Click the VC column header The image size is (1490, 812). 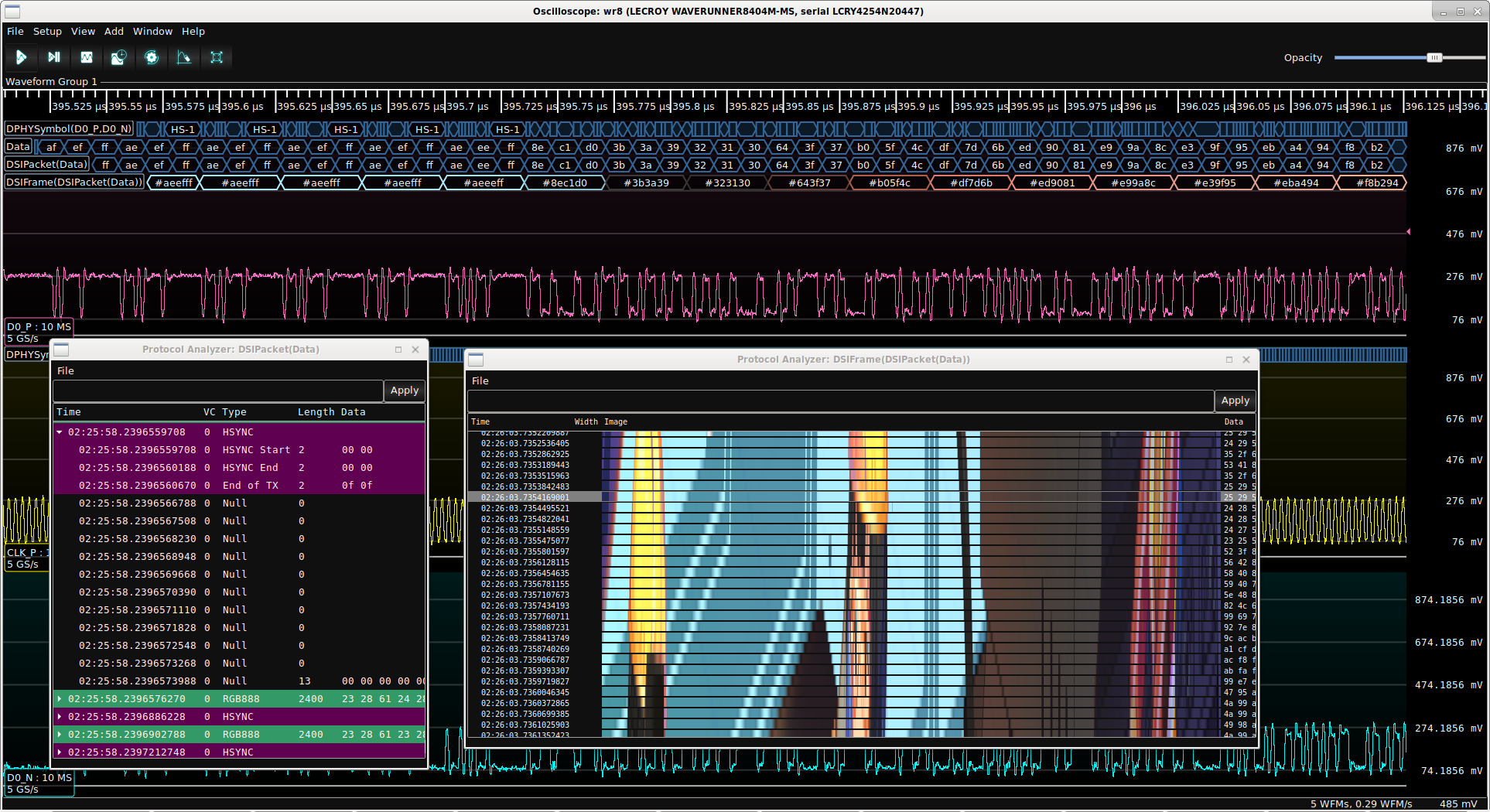tap(210, 412)
